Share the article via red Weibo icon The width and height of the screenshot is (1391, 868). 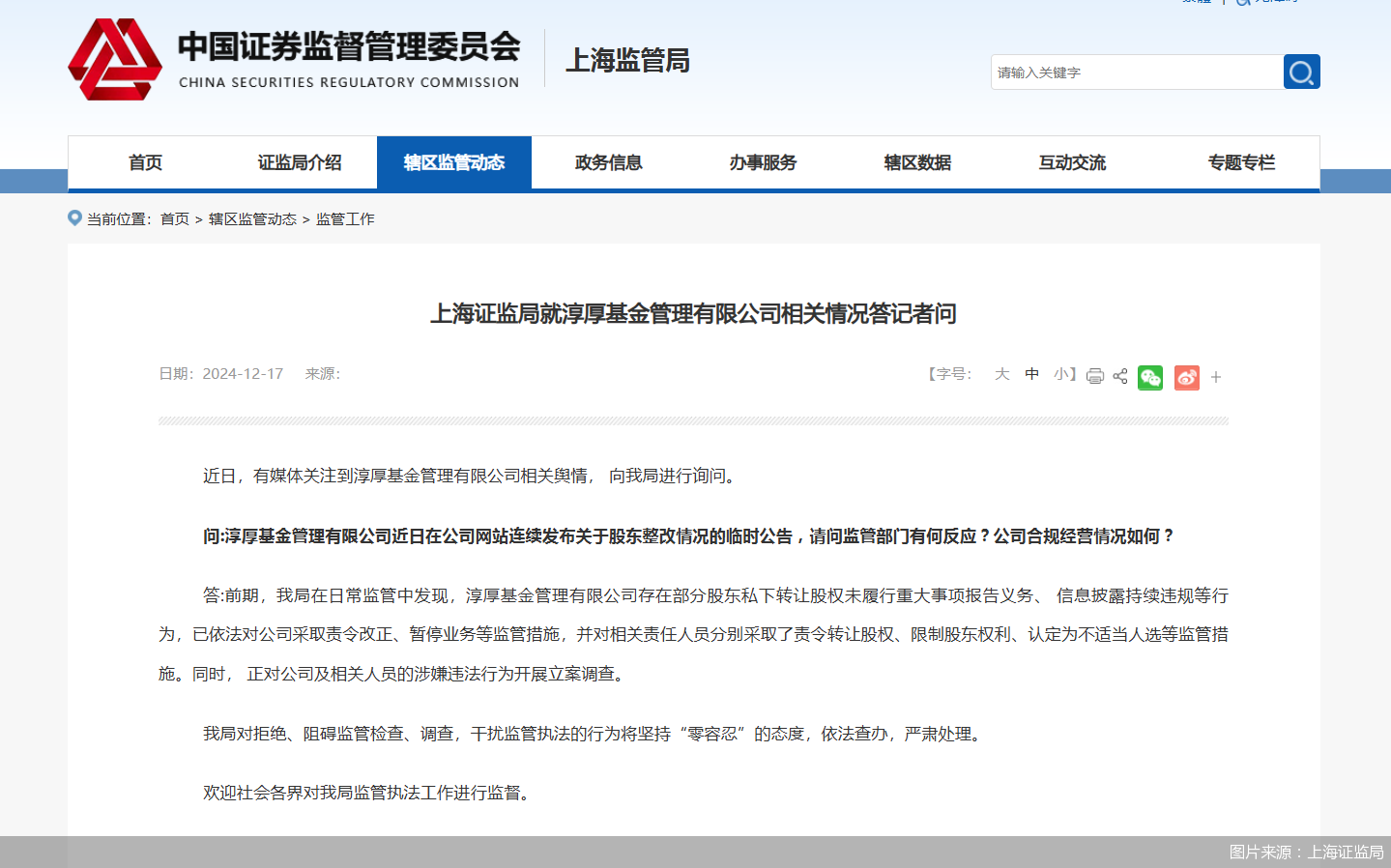pyautogui.click(x=1186, y=377)
